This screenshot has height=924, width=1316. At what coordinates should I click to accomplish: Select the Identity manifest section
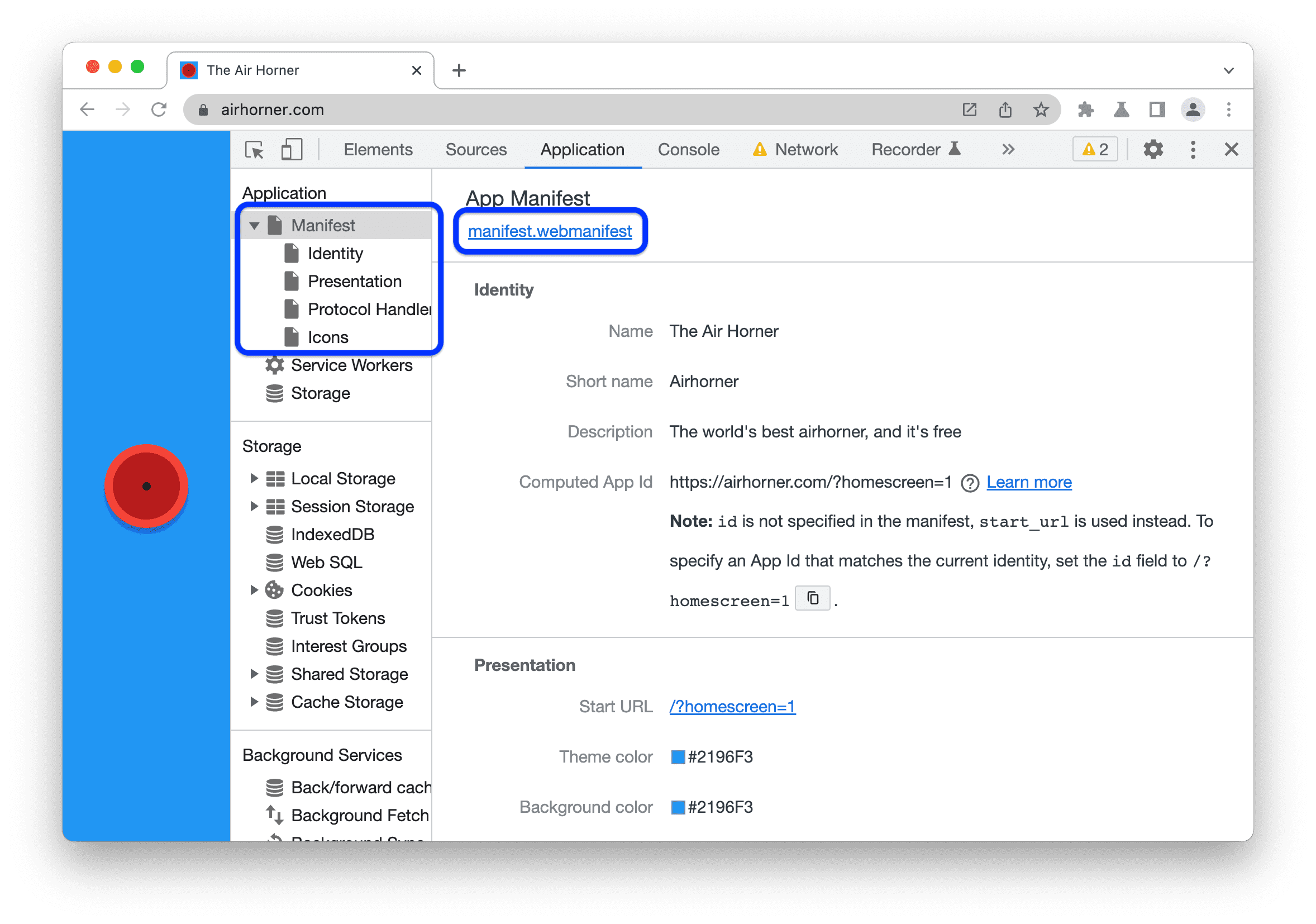336,253
